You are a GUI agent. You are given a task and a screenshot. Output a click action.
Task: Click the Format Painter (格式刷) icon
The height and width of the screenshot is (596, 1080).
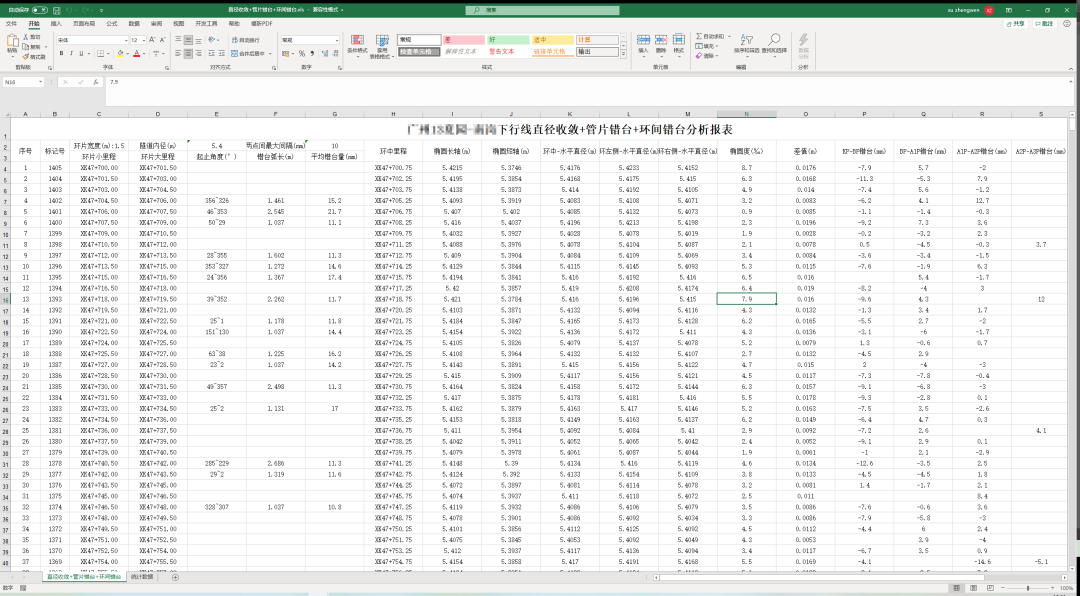click(x=25, y=56)
